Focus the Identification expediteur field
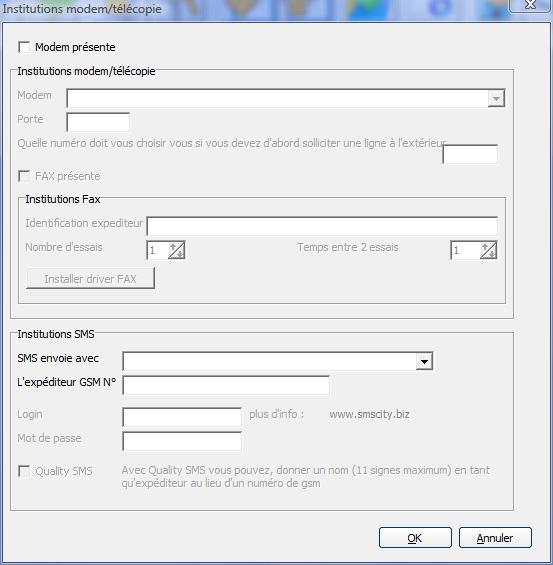Image resolution: width=553 pixels, height=565 pixels. coord(322,226)
